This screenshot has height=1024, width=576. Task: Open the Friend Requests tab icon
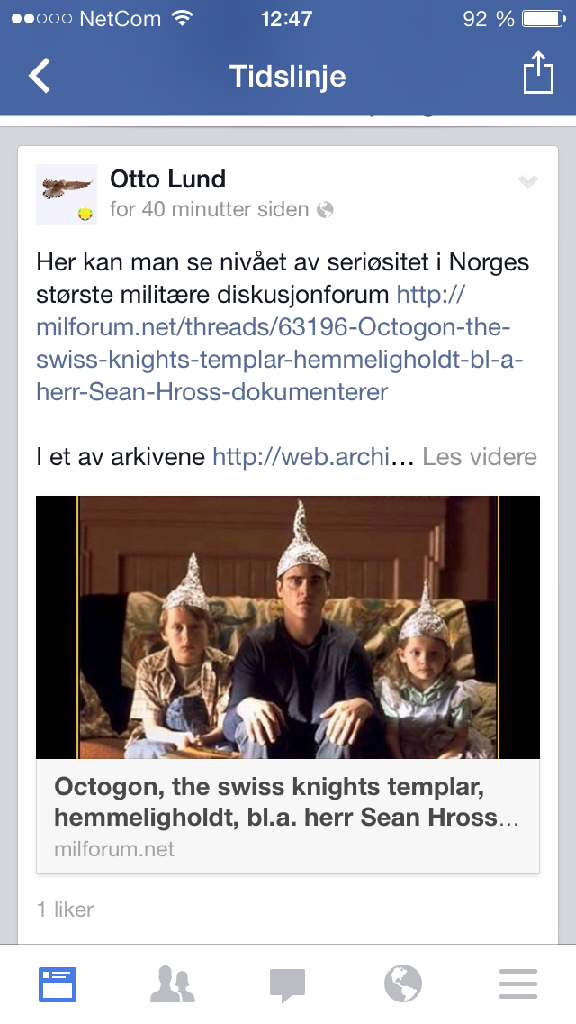(172, 984)
